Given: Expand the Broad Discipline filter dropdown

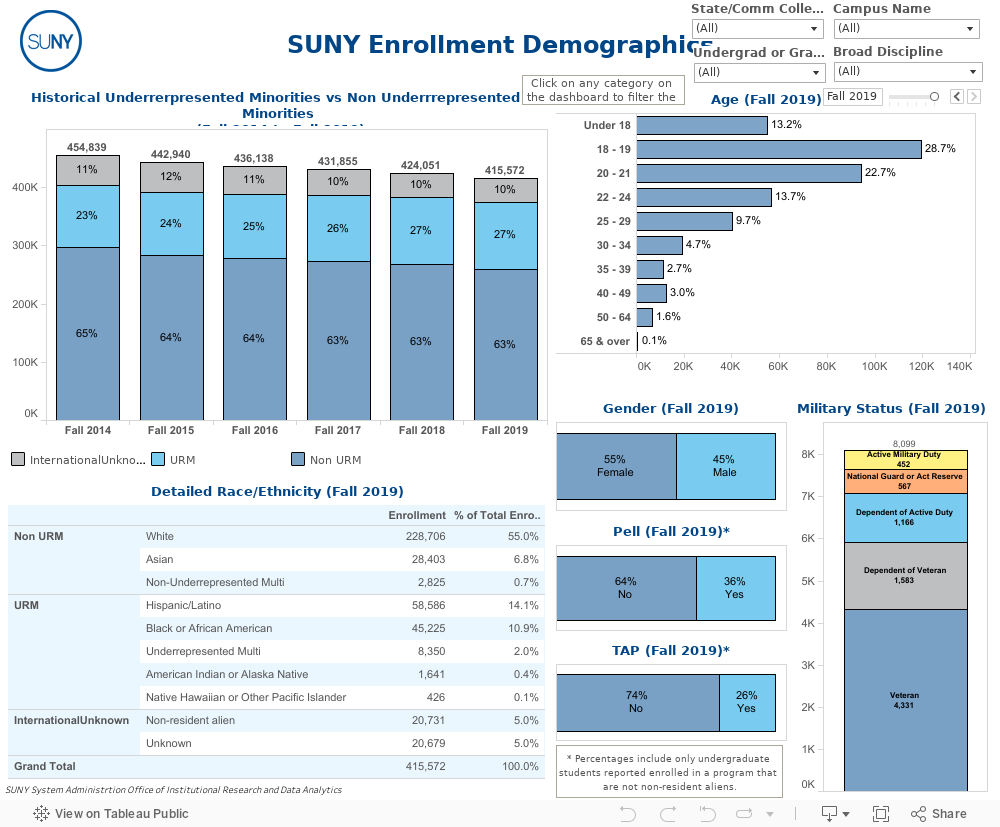Looking at the screenshot, I should (x=907, y=71).
